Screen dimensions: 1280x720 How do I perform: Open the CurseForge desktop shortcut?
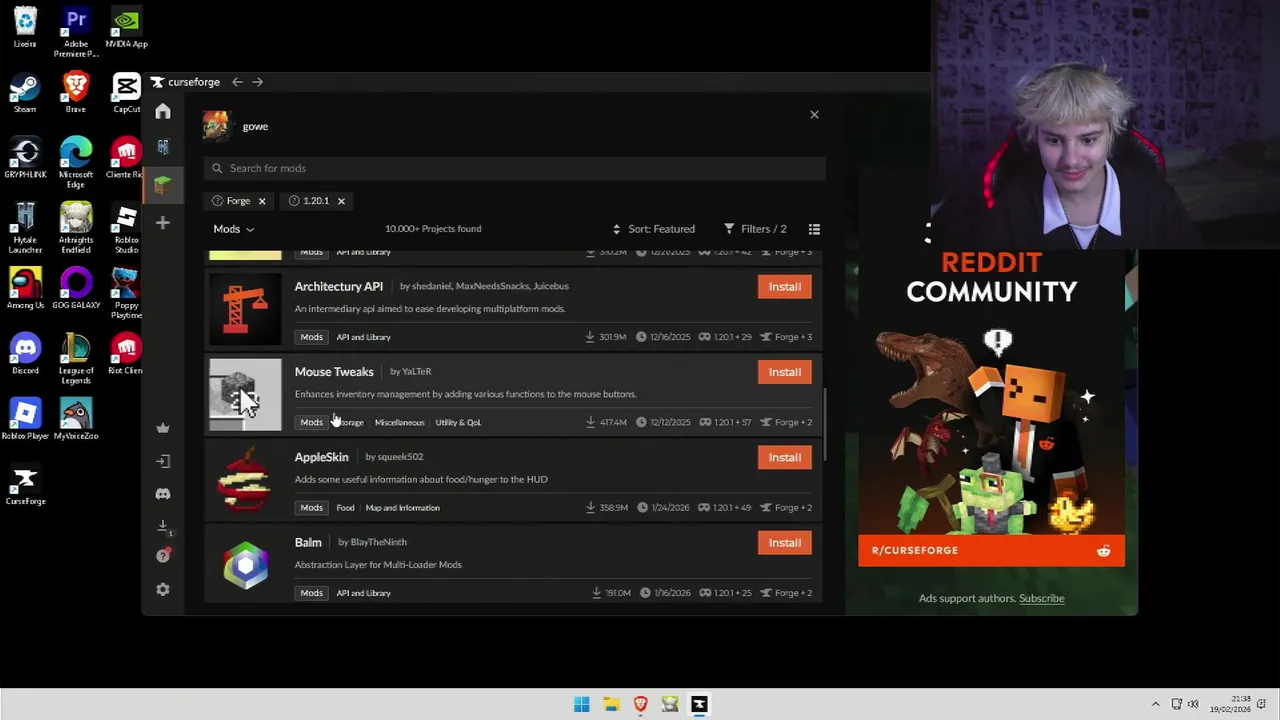tap(25, 485)
